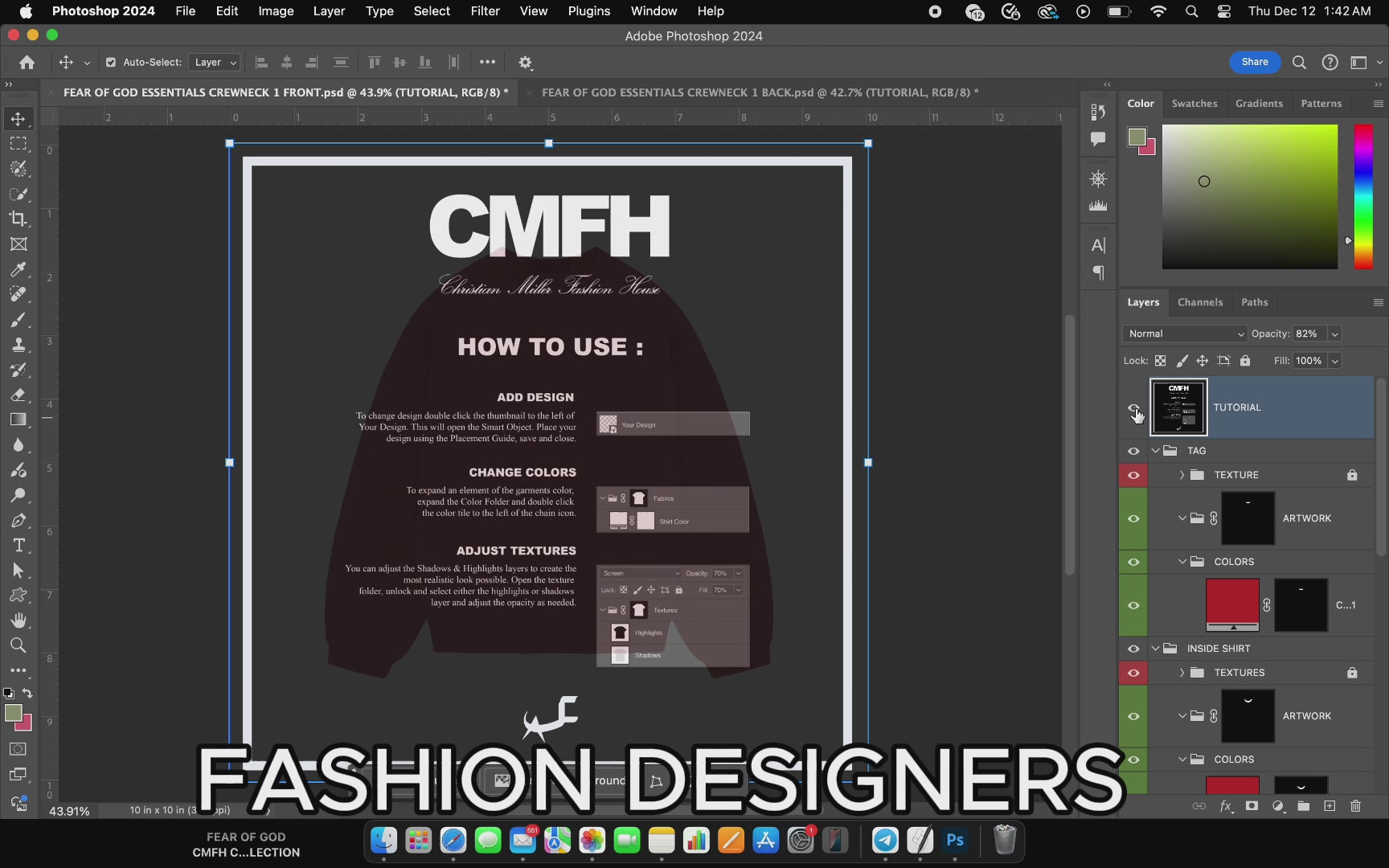Hide the INSIDE SHIRT group
Viewport: 1389px width, 868px height.
[x=1133, y=649]
